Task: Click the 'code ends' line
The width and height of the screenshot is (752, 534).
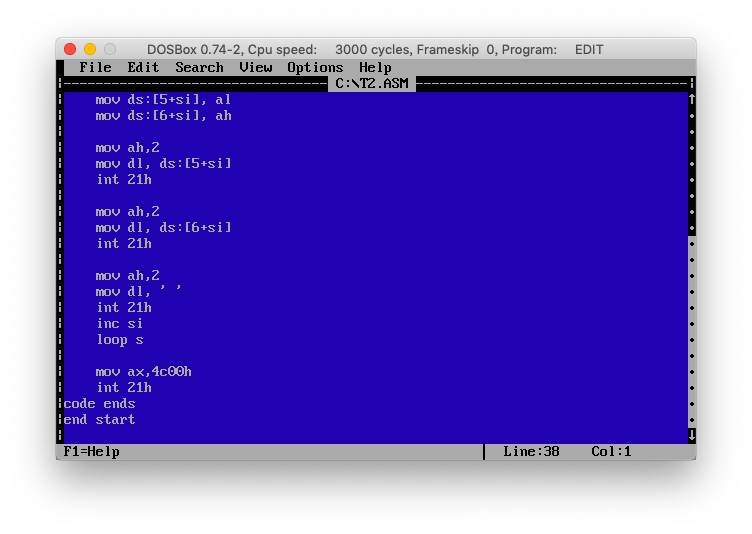Action: point(99,403)
